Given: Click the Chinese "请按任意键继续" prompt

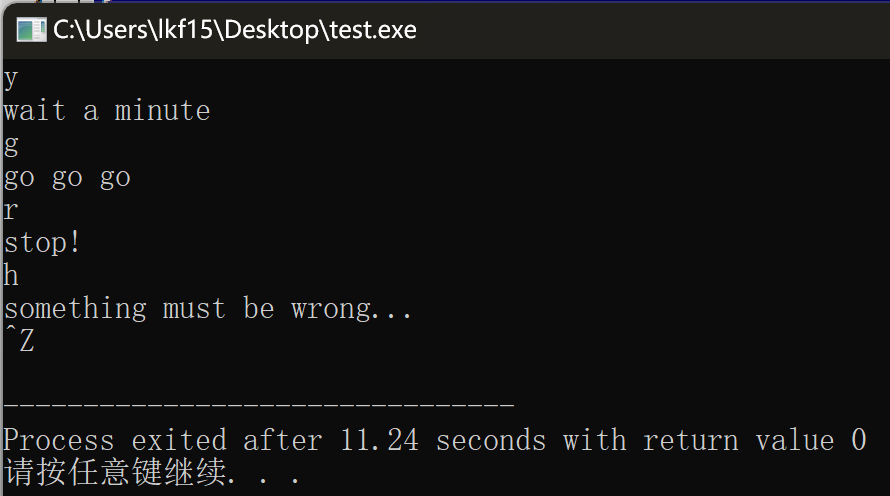Looking at the screenshot, I should 115,472.
